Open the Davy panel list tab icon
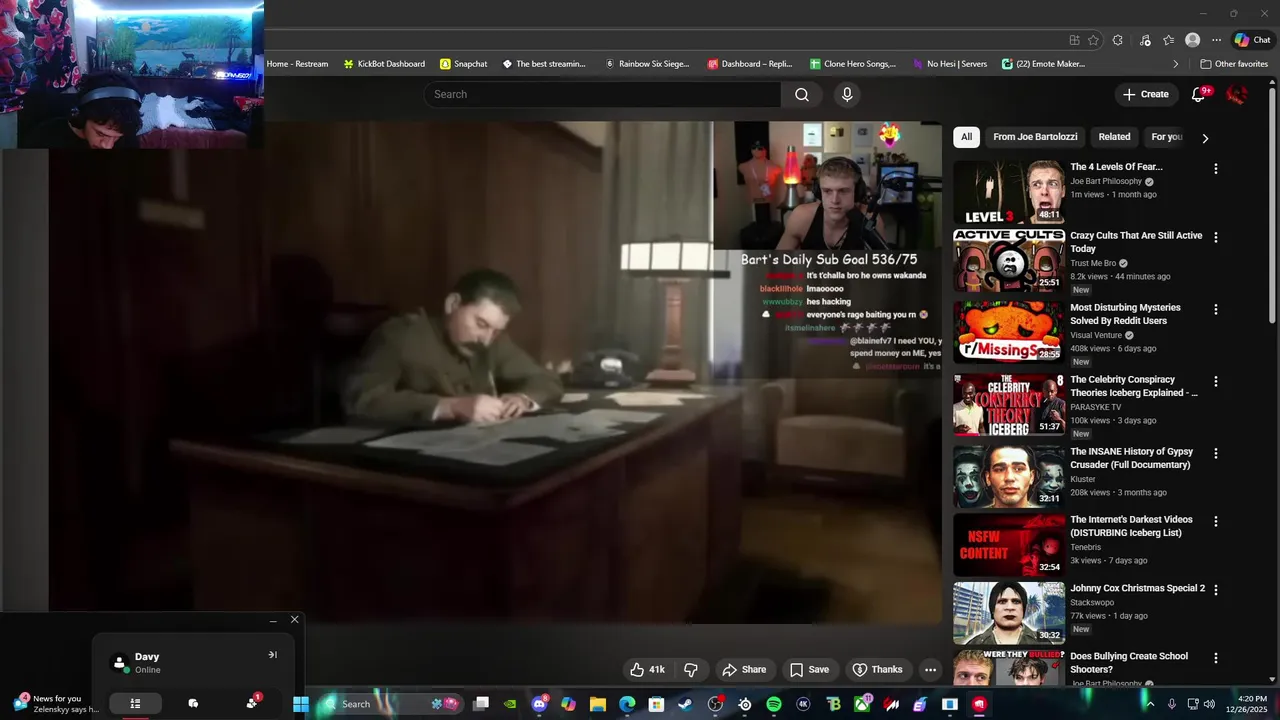This screenshot has width=1280, height=720. point(135,703)
